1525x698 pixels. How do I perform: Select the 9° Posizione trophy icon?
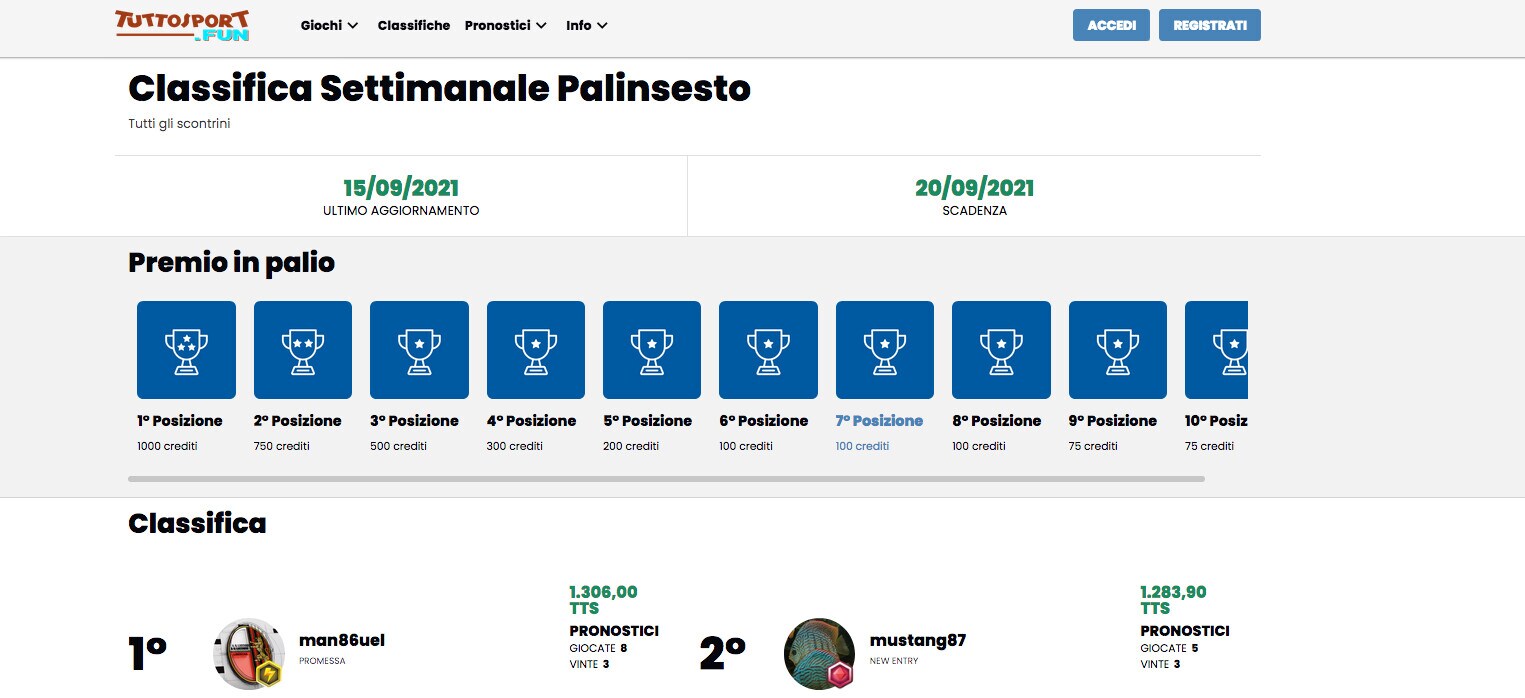pyautogui.click(x=1118, y=350)
